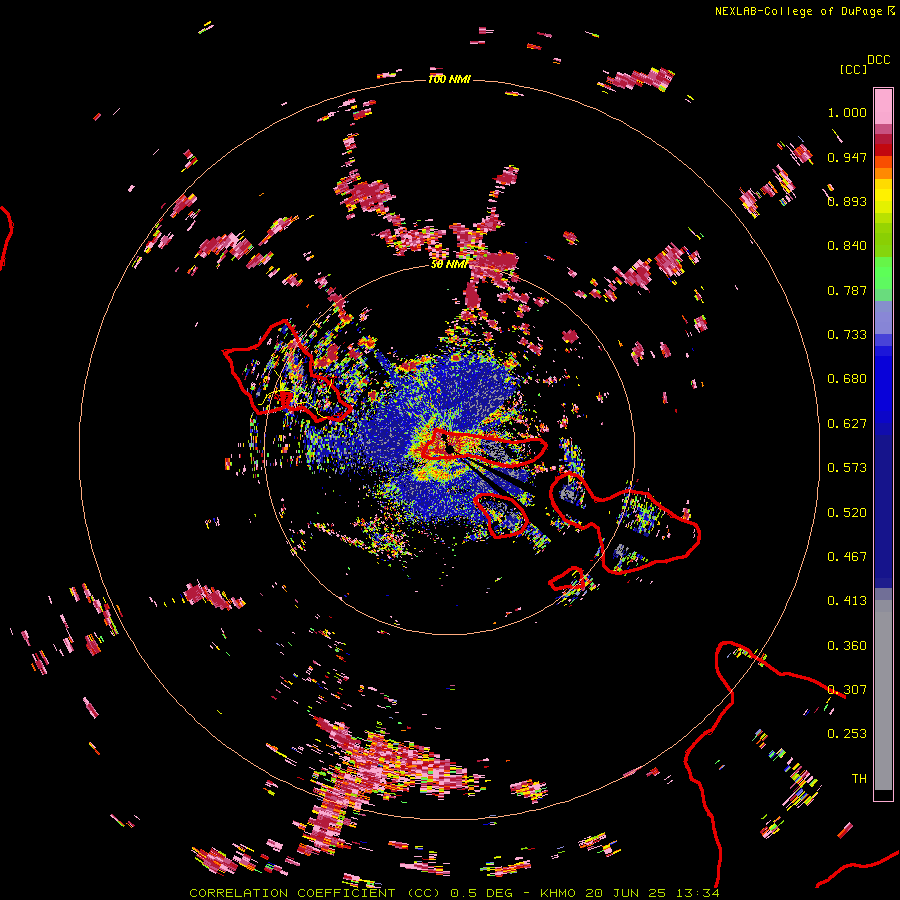Click the 0.787 scale value
Viewport: 900px width, 900px height.
click(x=847, y=290)
